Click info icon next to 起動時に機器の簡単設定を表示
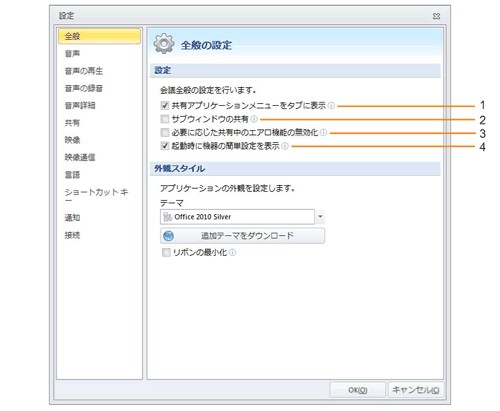The height and width of the screenshot is (411, 500). click(285, 146)
